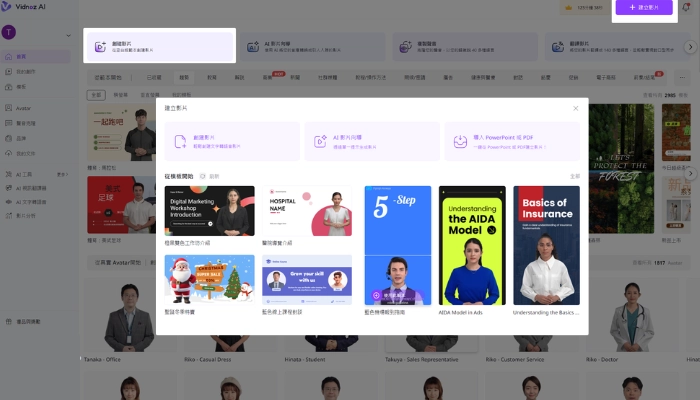
Task: Open the translate video card in top row
Action: pyautogui.click(x=617, y=46)
